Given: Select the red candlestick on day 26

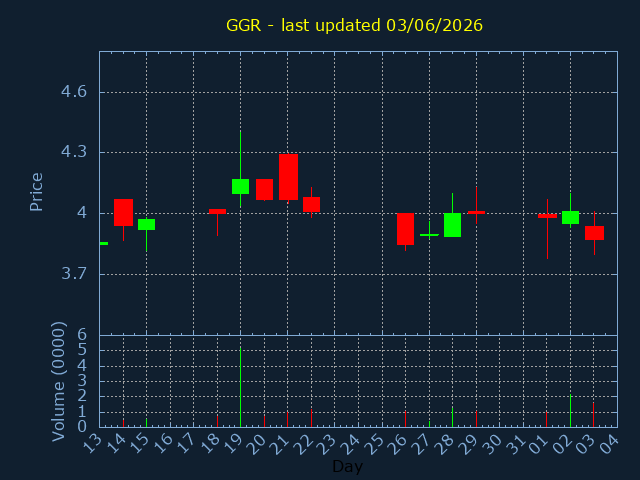Looking at the screenshot, I should click(x=405, y=229).
